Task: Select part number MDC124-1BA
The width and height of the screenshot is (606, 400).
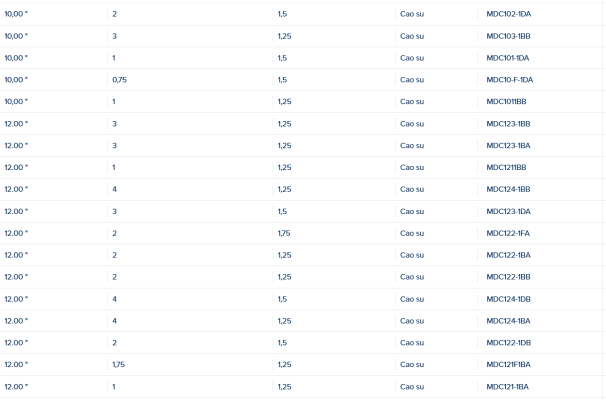Action: [508, 321]
